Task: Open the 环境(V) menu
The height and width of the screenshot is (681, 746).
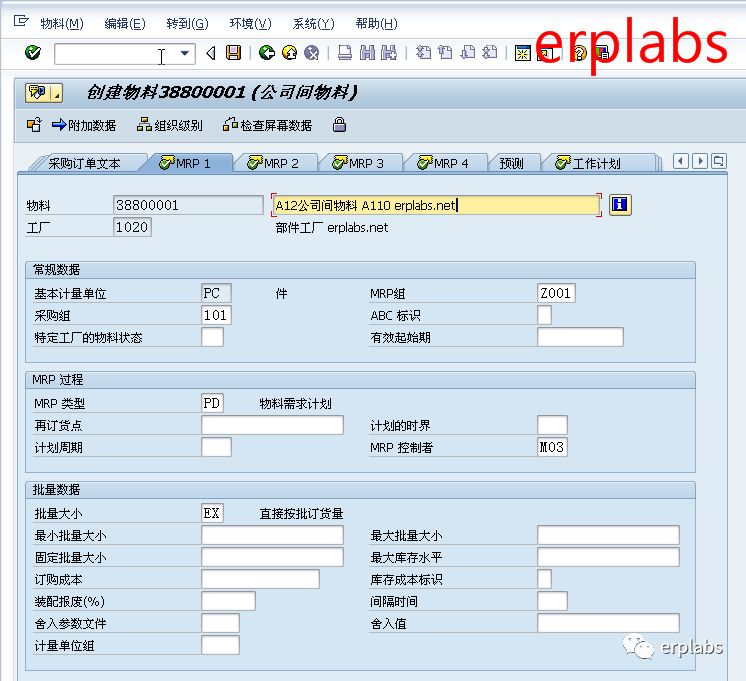Action: 250,23
